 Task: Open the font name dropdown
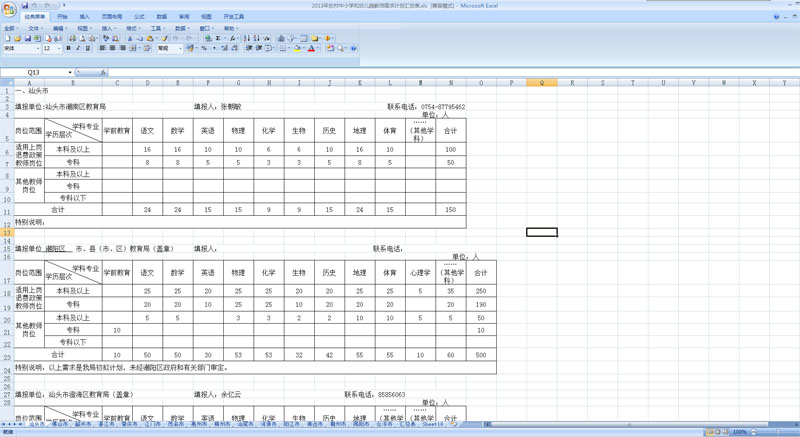38,48
